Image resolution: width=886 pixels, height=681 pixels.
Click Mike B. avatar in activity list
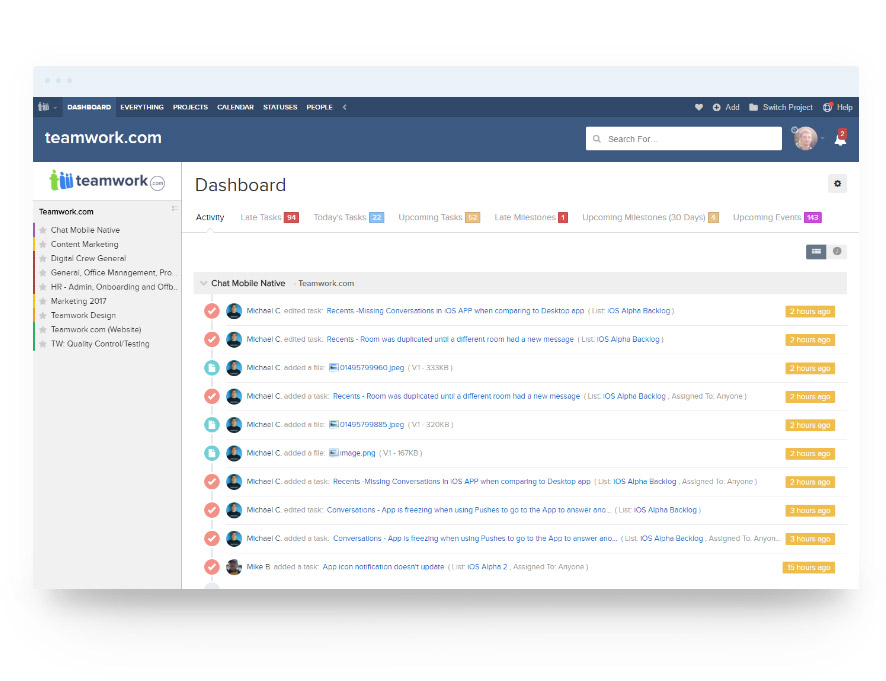pyautogui.click(x=234, y=567)
